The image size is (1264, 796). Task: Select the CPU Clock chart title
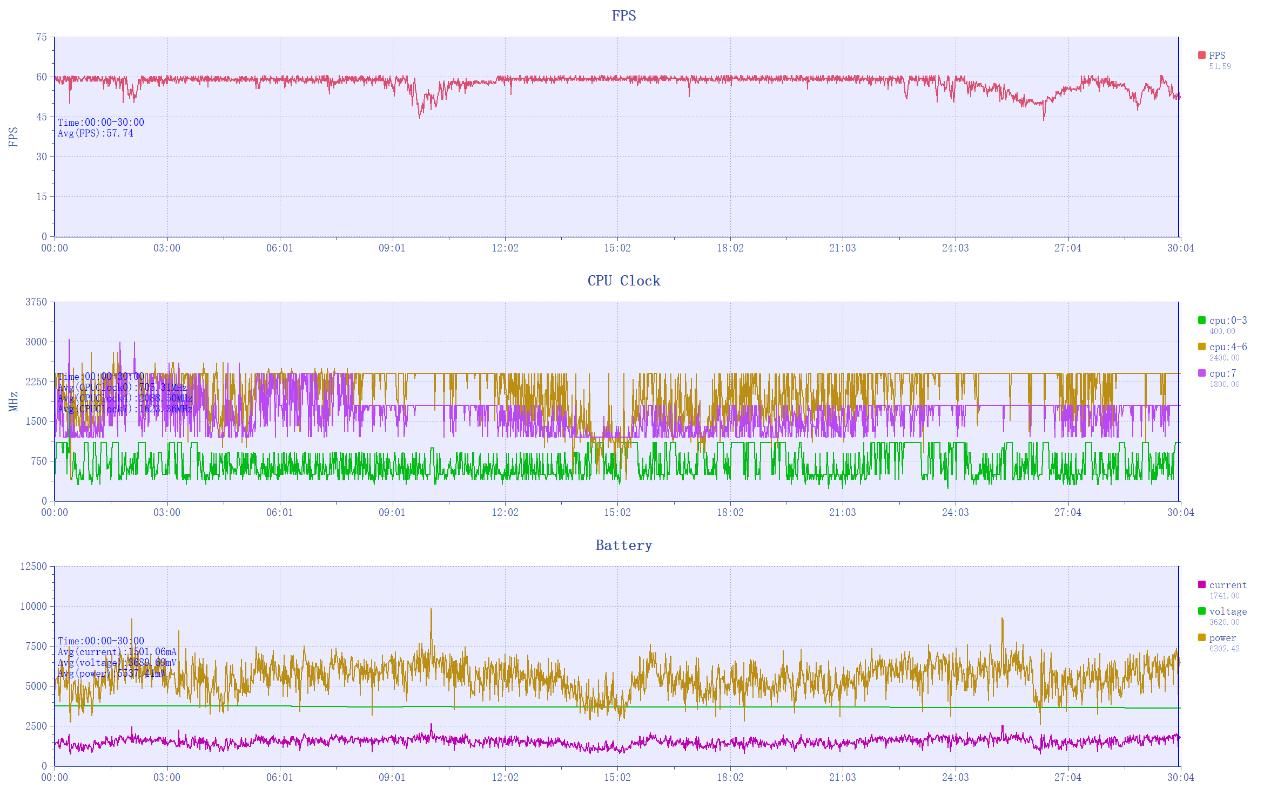tap(624, 280)
